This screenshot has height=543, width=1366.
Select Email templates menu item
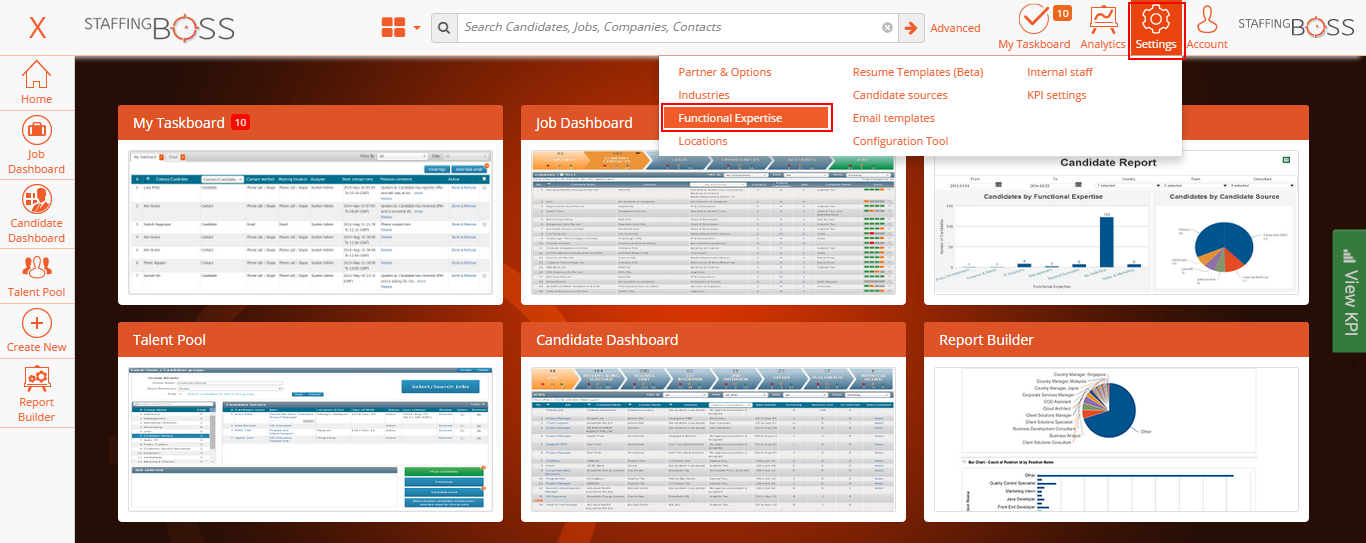(894, 118)
